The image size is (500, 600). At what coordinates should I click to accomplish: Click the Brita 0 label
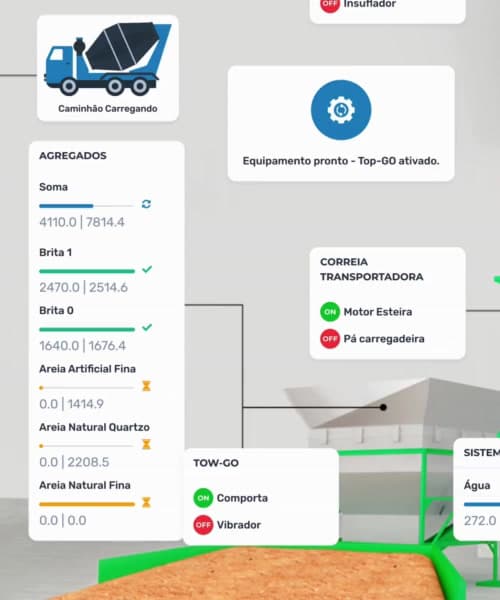56,310
